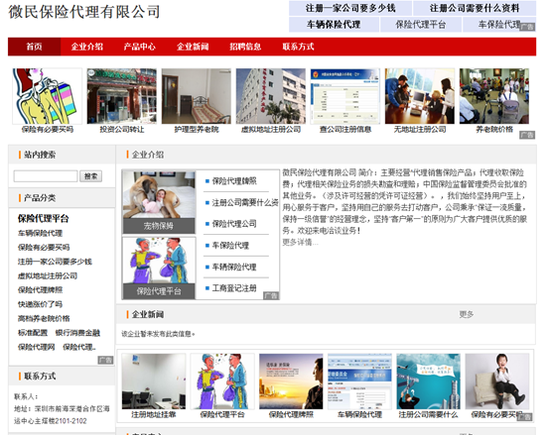Viewport: 550px width, 435px height.
Task: Select 招聘信息 in the red navigation bar
Action: pyautogui.click(x=245, y=47)
